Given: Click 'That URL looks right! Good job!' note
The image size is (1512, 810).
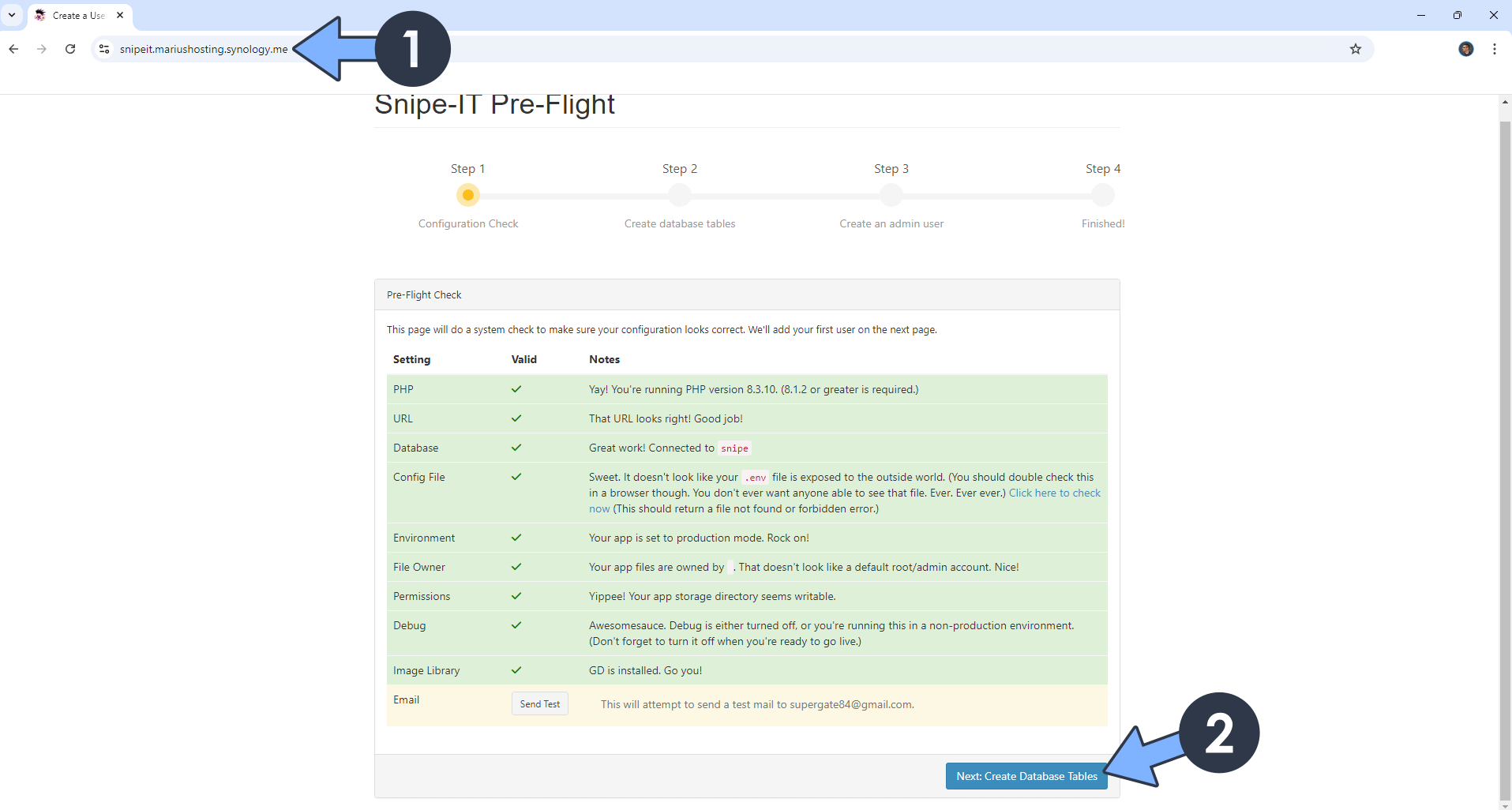Looking at the screenshot, I should click(666, 418).
